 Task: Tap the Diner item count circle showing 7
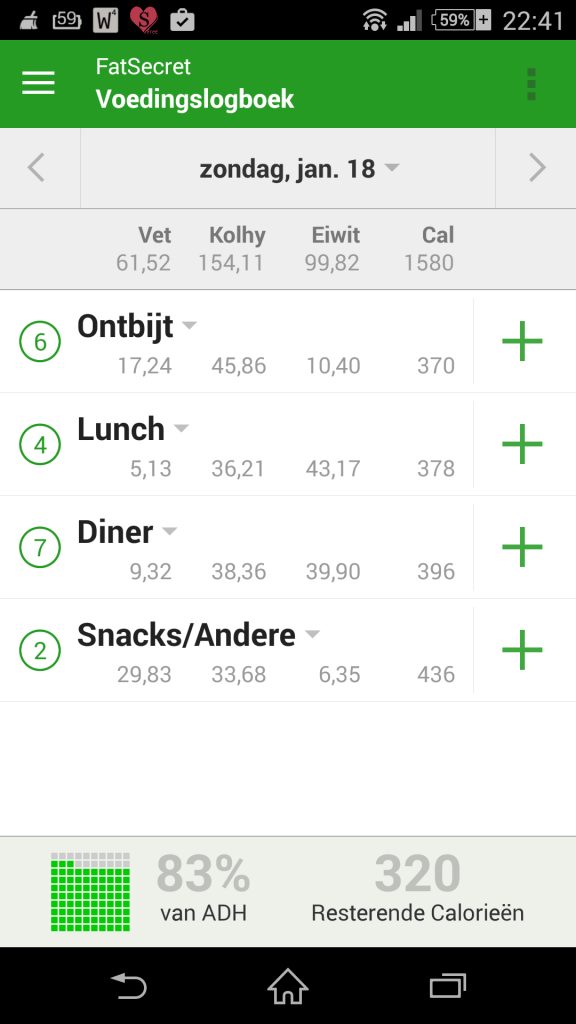pyautogui.click(x=40, y=547)
